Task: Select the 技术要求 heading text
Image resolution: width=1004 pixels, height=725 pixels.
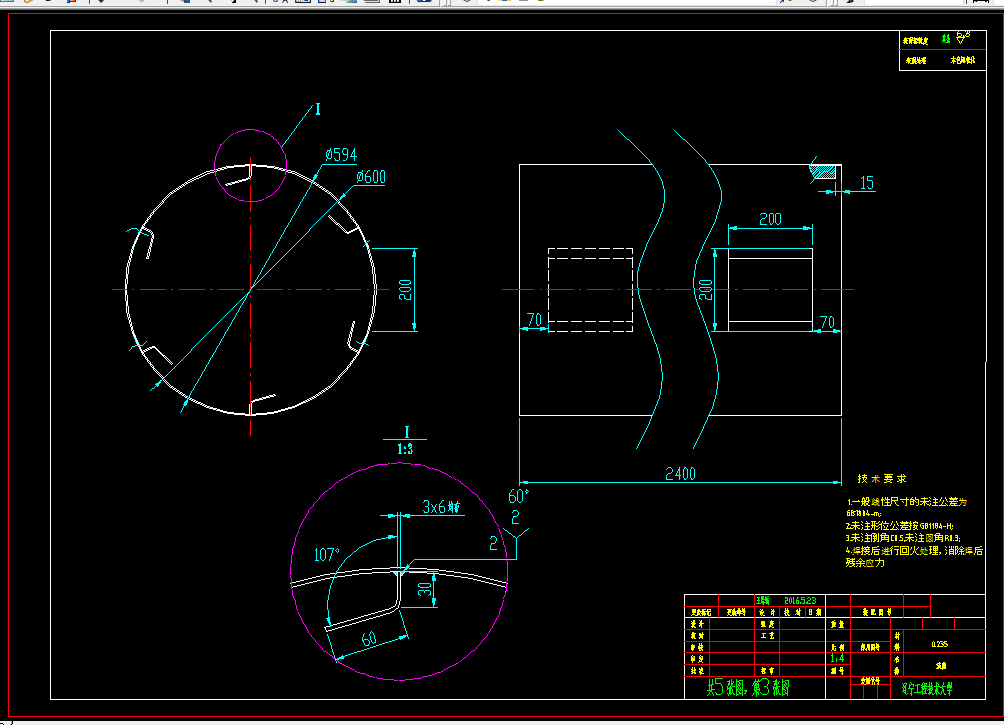Action: [882, 478]
